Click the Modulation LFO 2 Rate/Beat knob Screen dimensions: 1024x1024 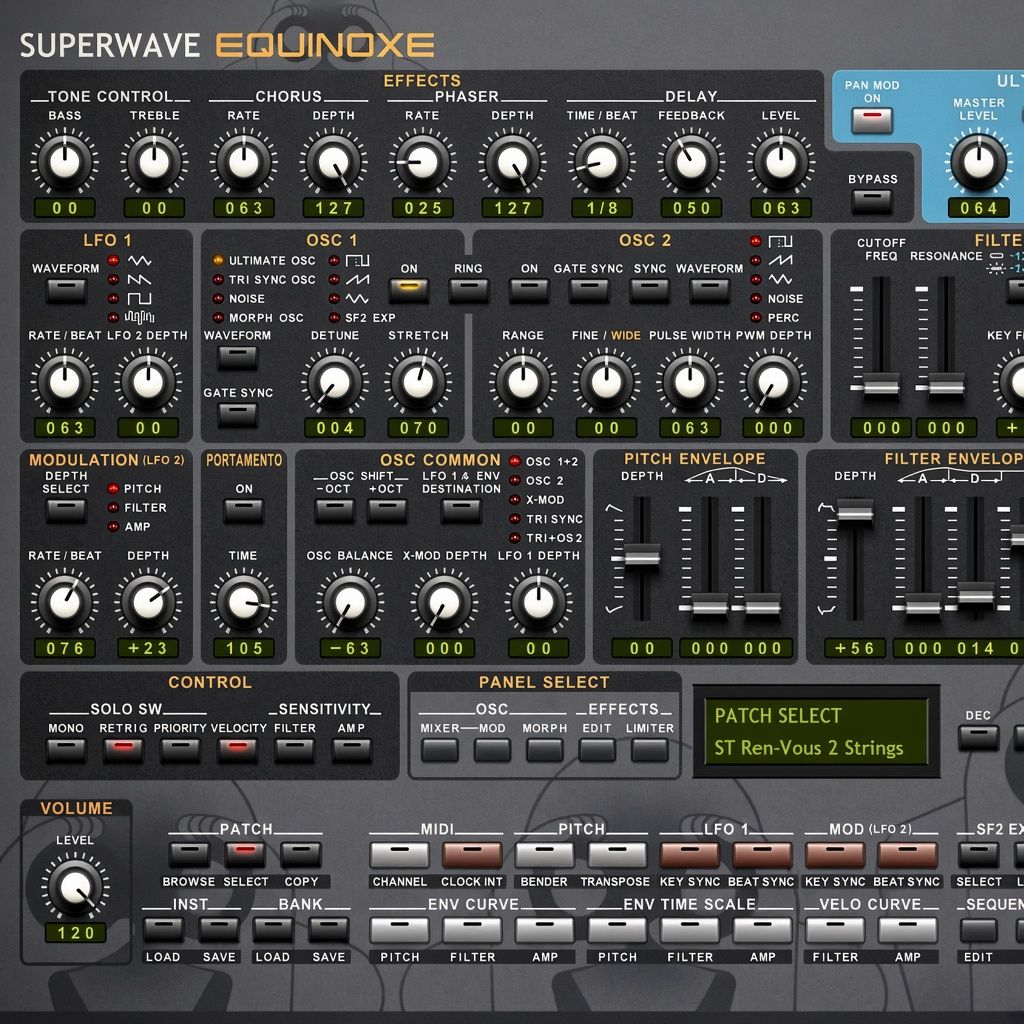(65, 603)
